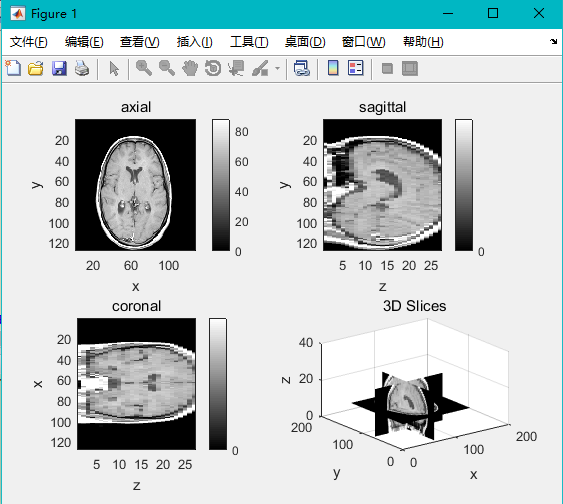Click the z axis label under sagittal plot
Screen dimensions: 563x504
point(382,286)
